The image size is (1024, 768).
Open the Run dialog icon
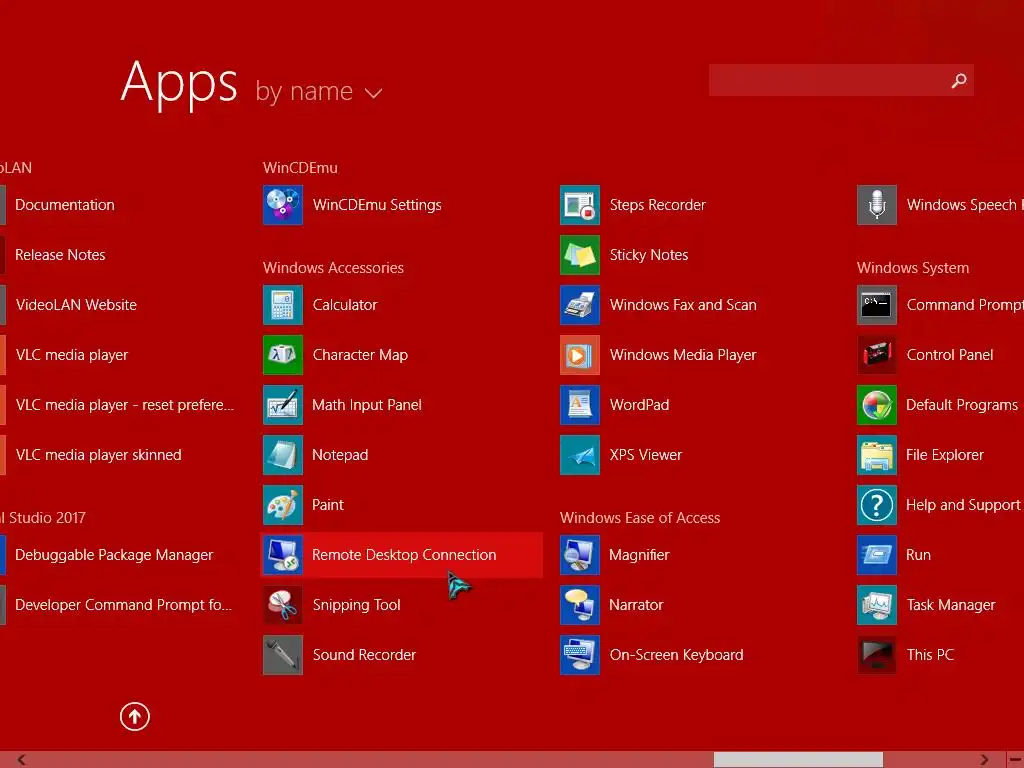click(877, 555)
